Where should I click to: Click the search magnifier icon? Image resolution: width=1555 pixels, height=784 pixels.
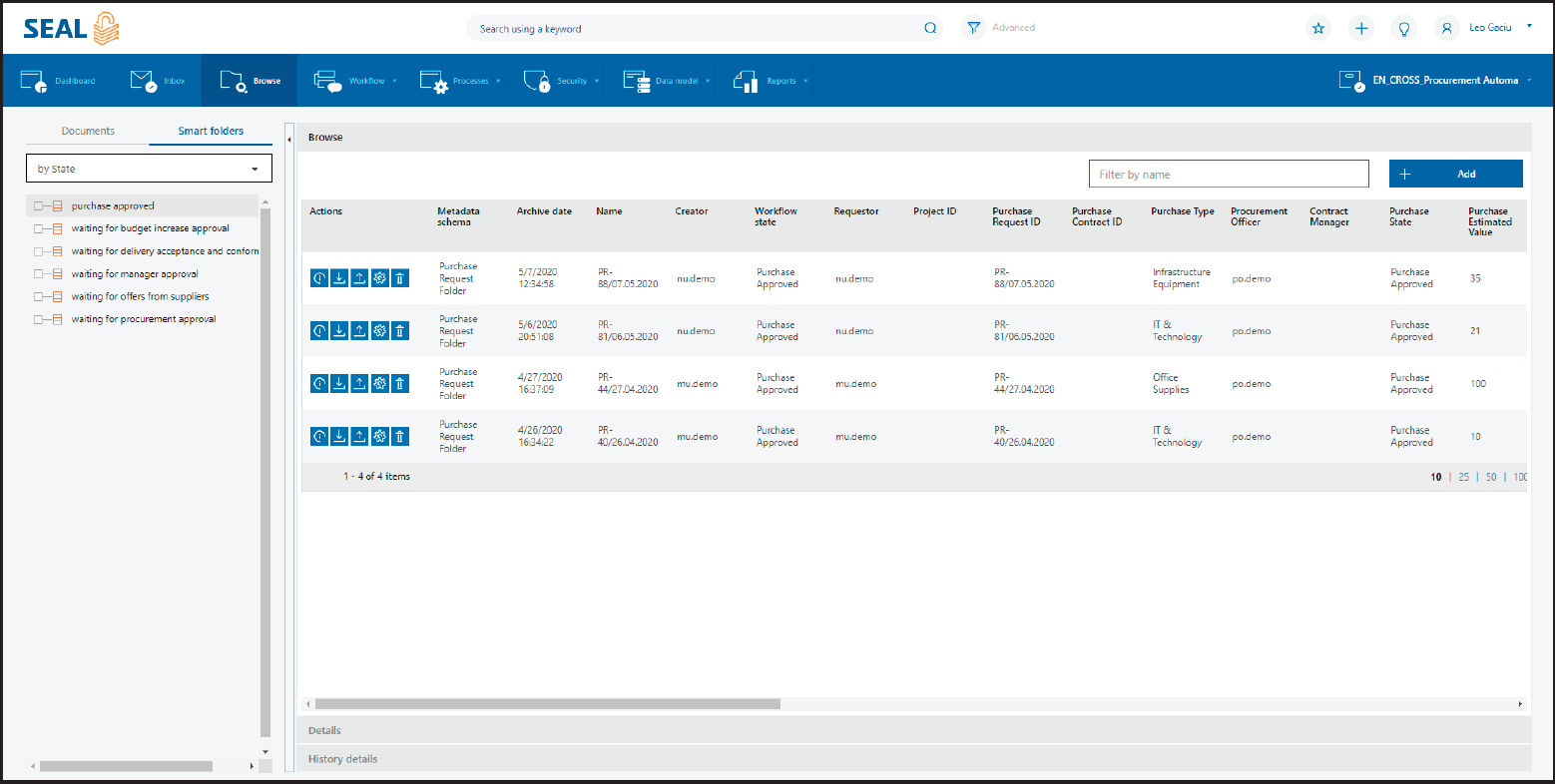930,29
